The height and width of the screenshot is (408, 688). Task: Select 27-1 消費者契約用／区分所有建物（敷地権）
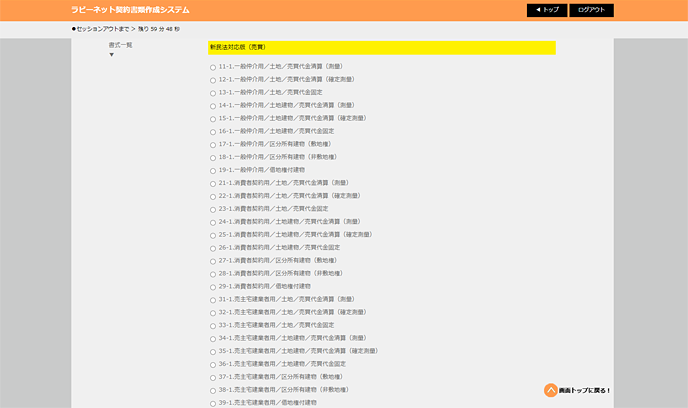[213, 261]
